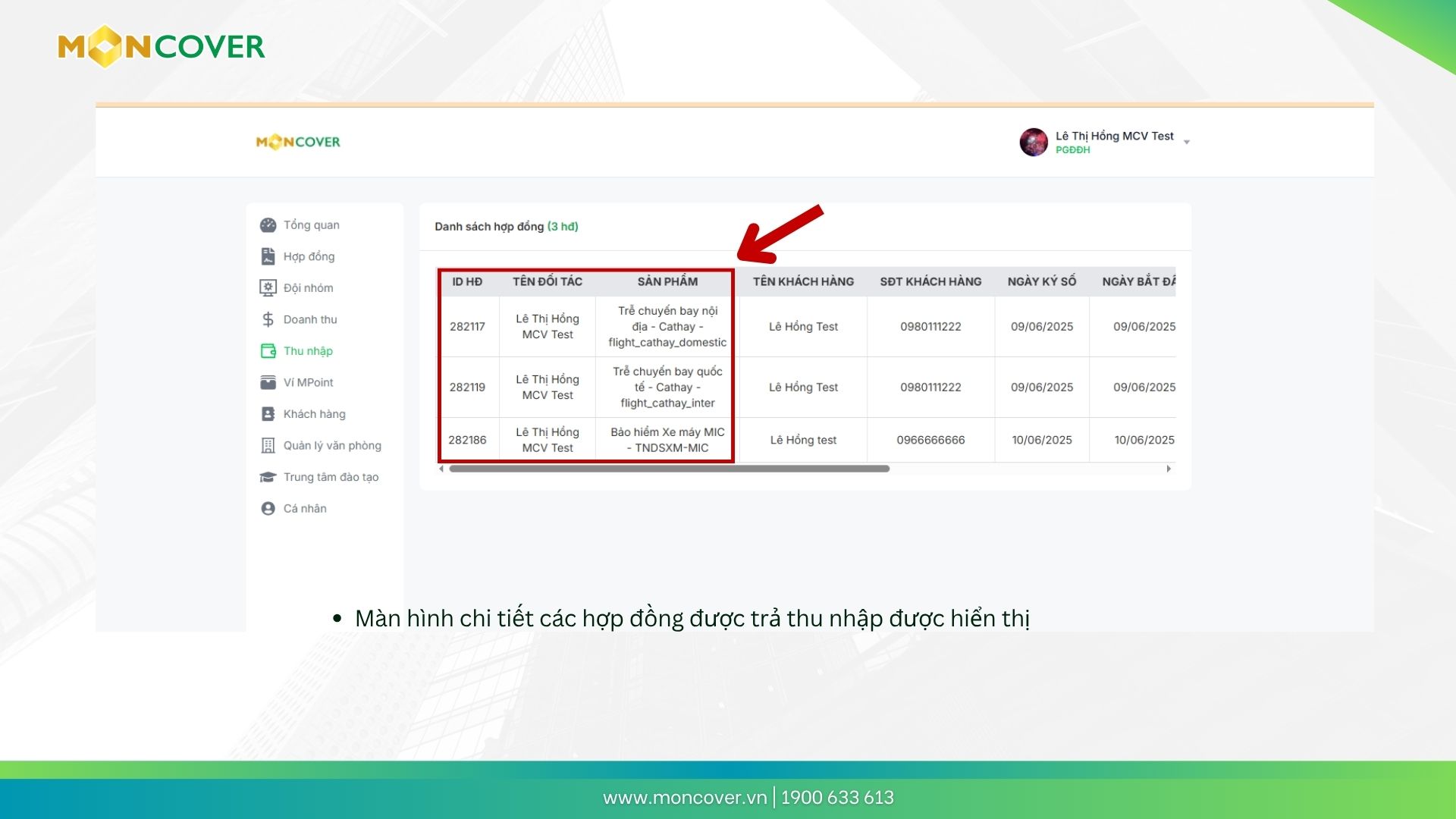Click contract ID 282186

467,440
